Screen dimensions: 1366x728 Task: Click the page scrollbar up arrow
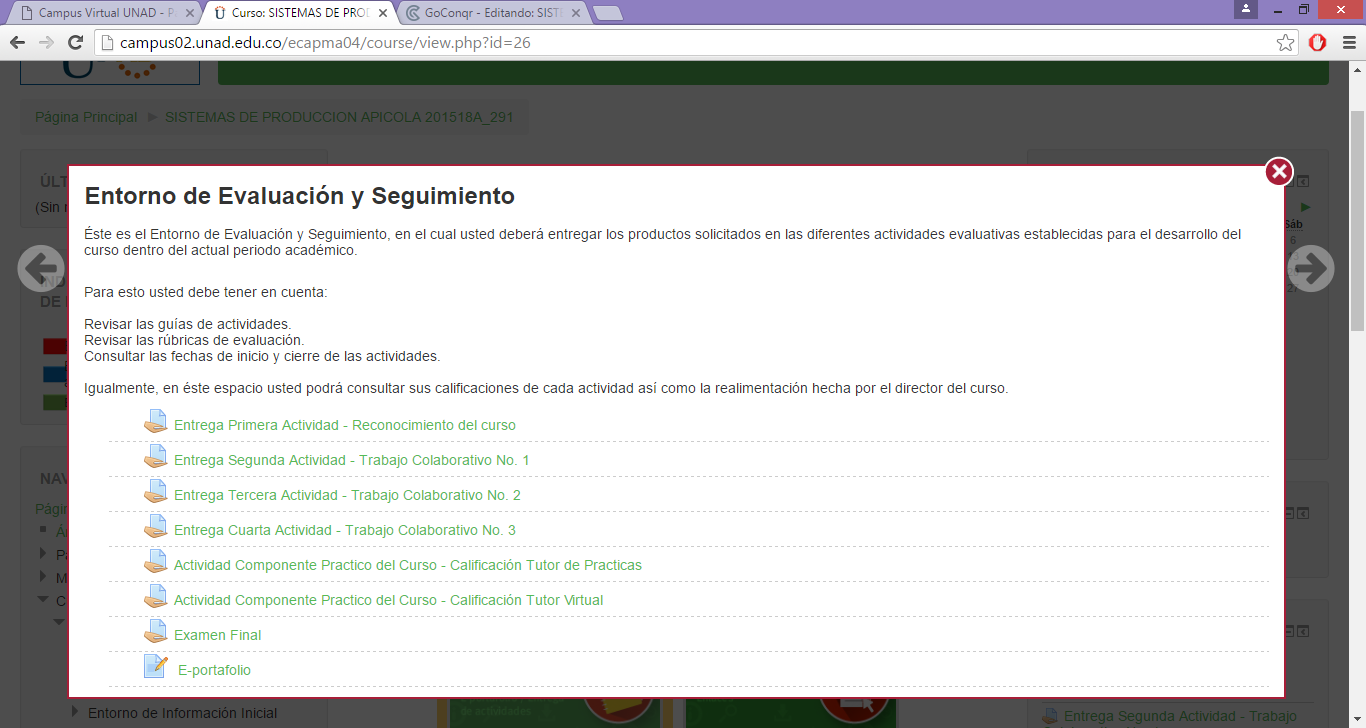click(x=1357, y=69)
